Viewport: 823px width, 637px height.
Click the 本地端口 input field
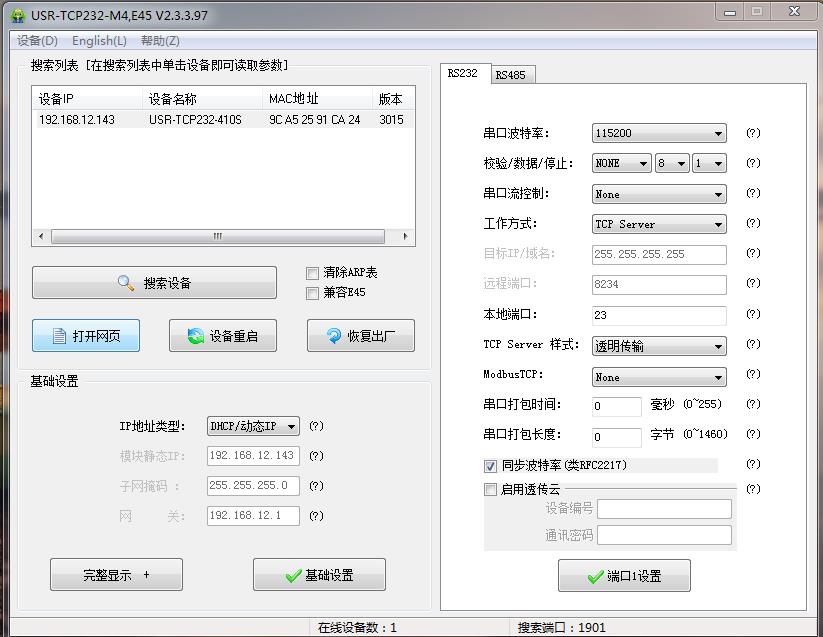click(659, 315)
